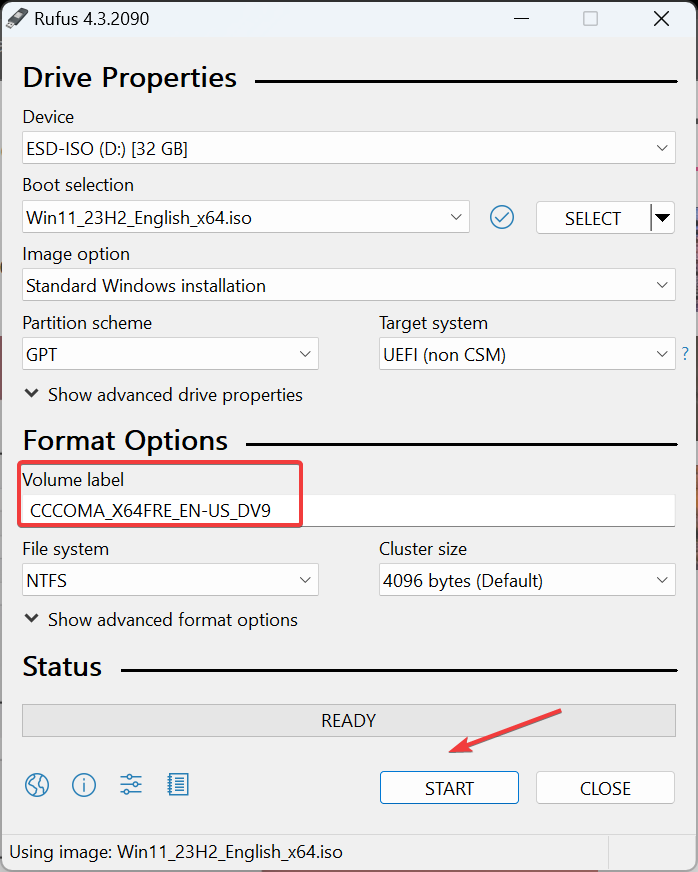Show the log icon
This screenshot has width=698, height=872.
tap(178, 785)
